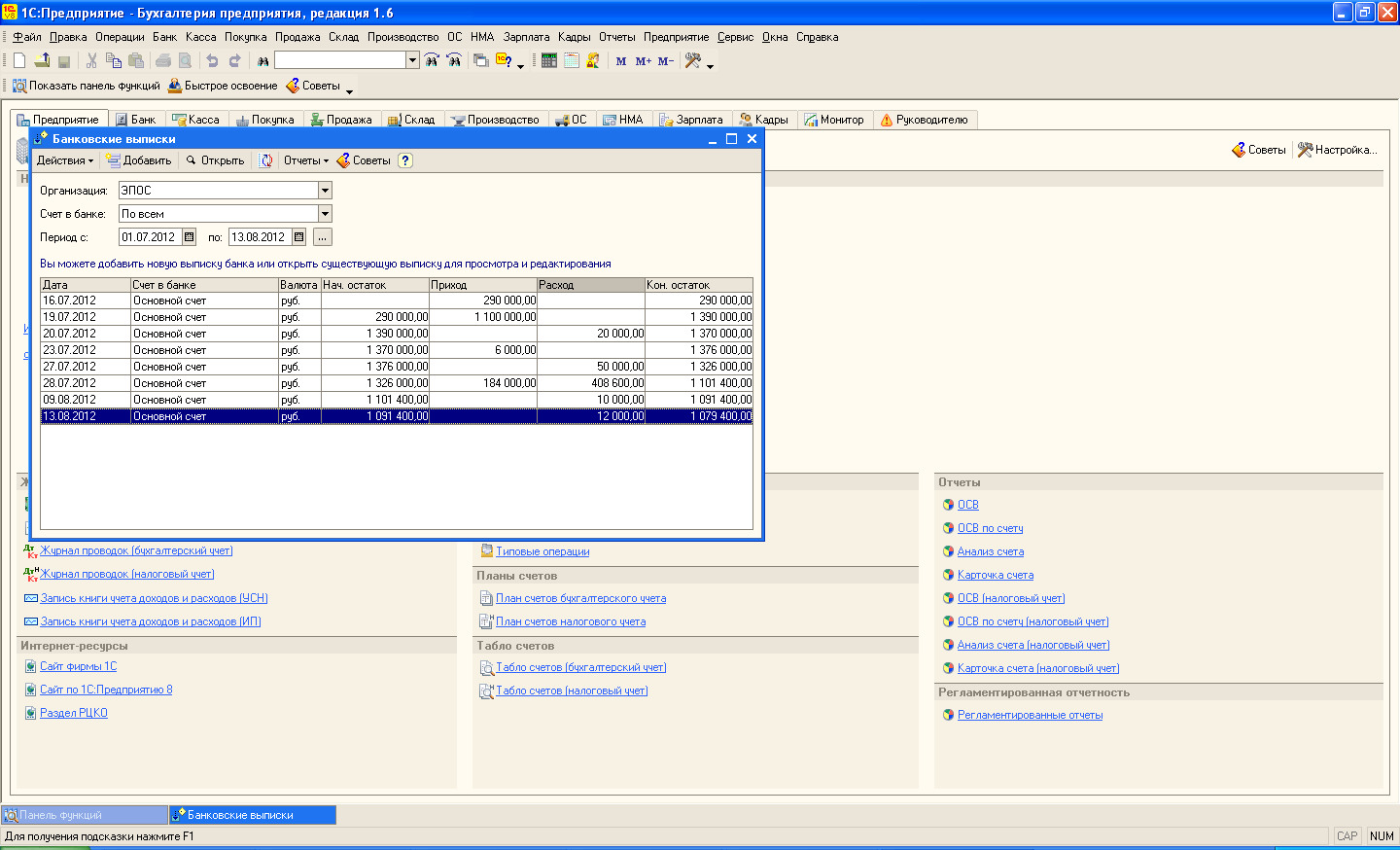Click Показать панель функций toolbar button
Image resolution: width=1400 pixels, height=850 pixels.
[86, 86]
